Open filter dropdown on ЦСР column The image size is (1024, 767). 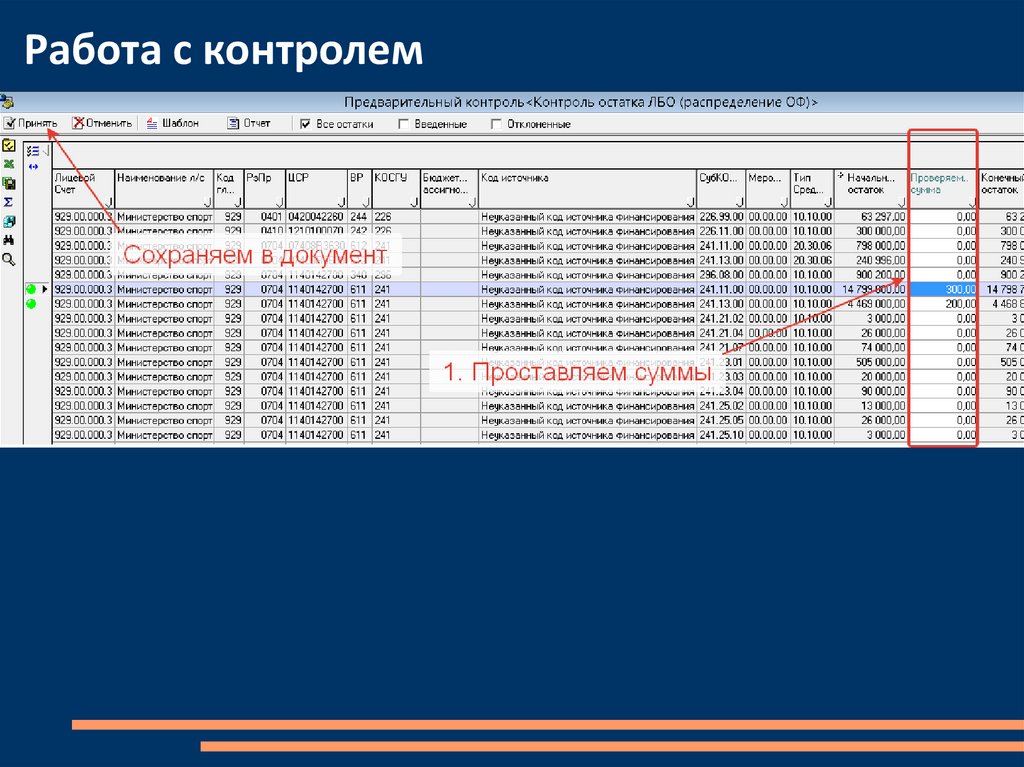(340, 202)
